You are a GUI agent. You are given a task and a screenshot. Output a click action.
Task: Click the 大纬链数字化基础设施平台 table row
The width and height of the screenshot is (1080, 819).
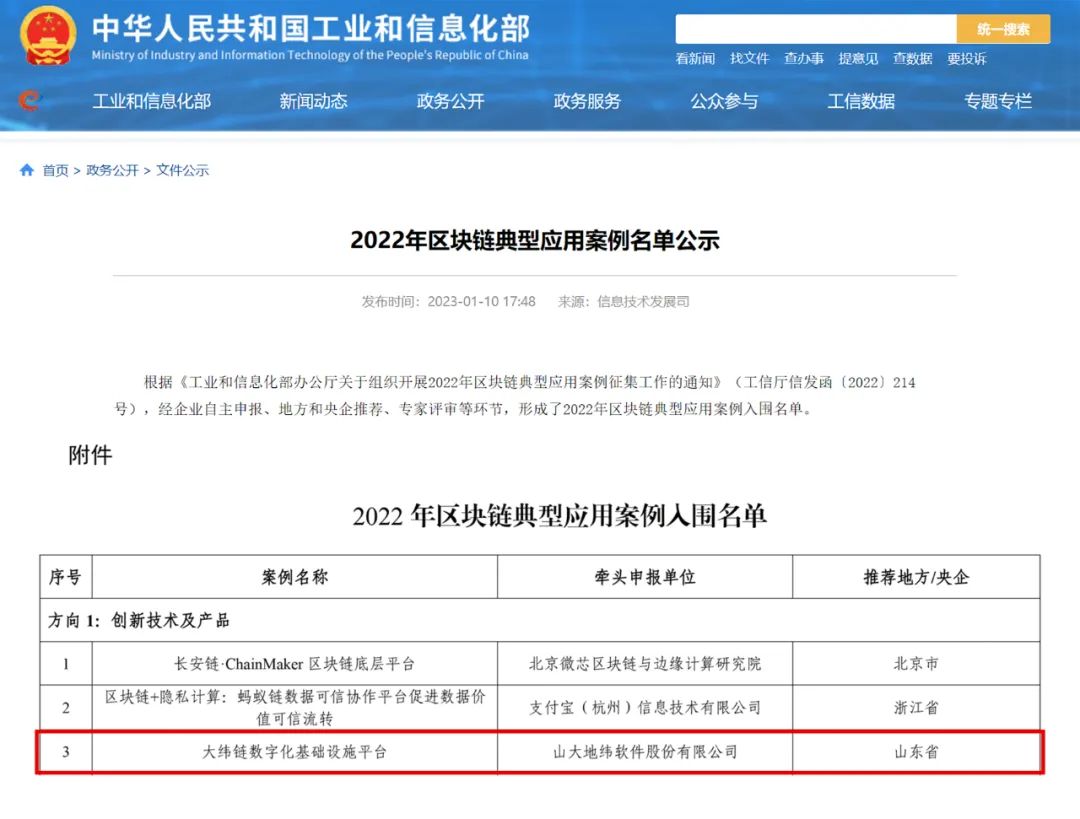point(294,751)
